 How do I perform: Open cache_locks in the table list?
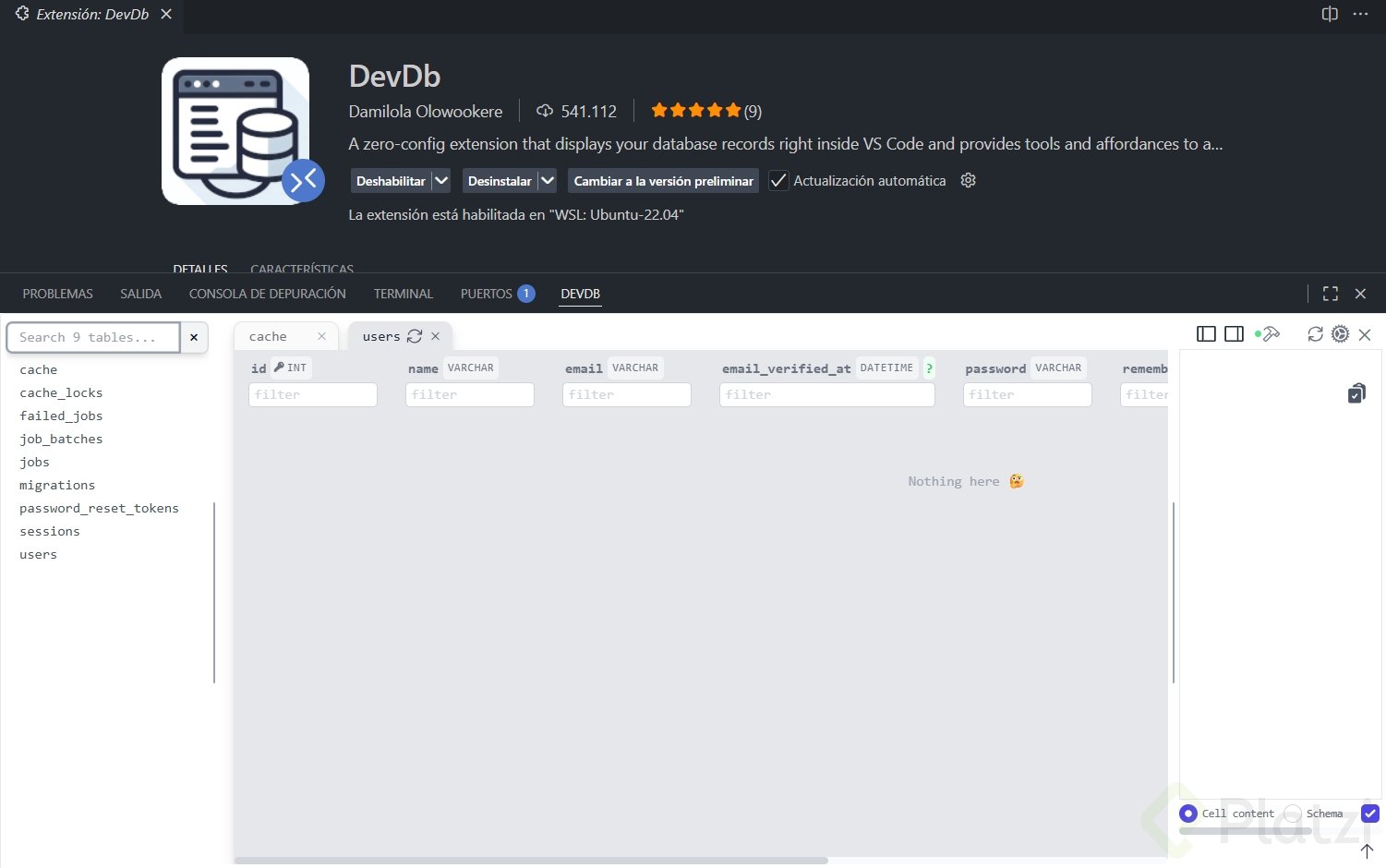61,392
